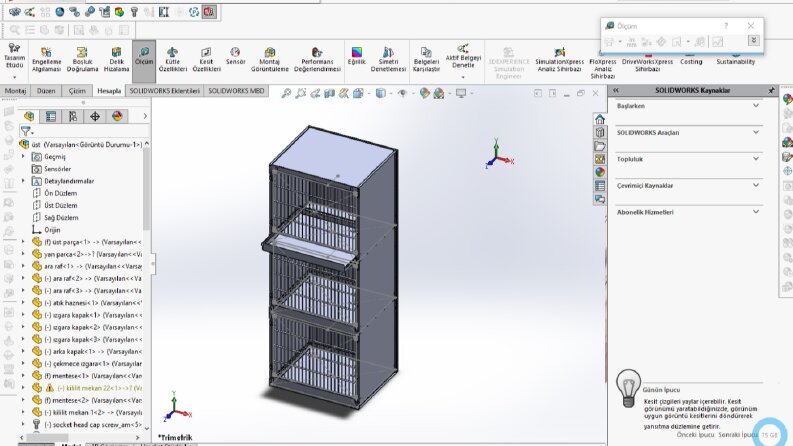Switch to the Çizim tab
The width and height of the screenshot is (793, 446).
[x=77, y=91]
